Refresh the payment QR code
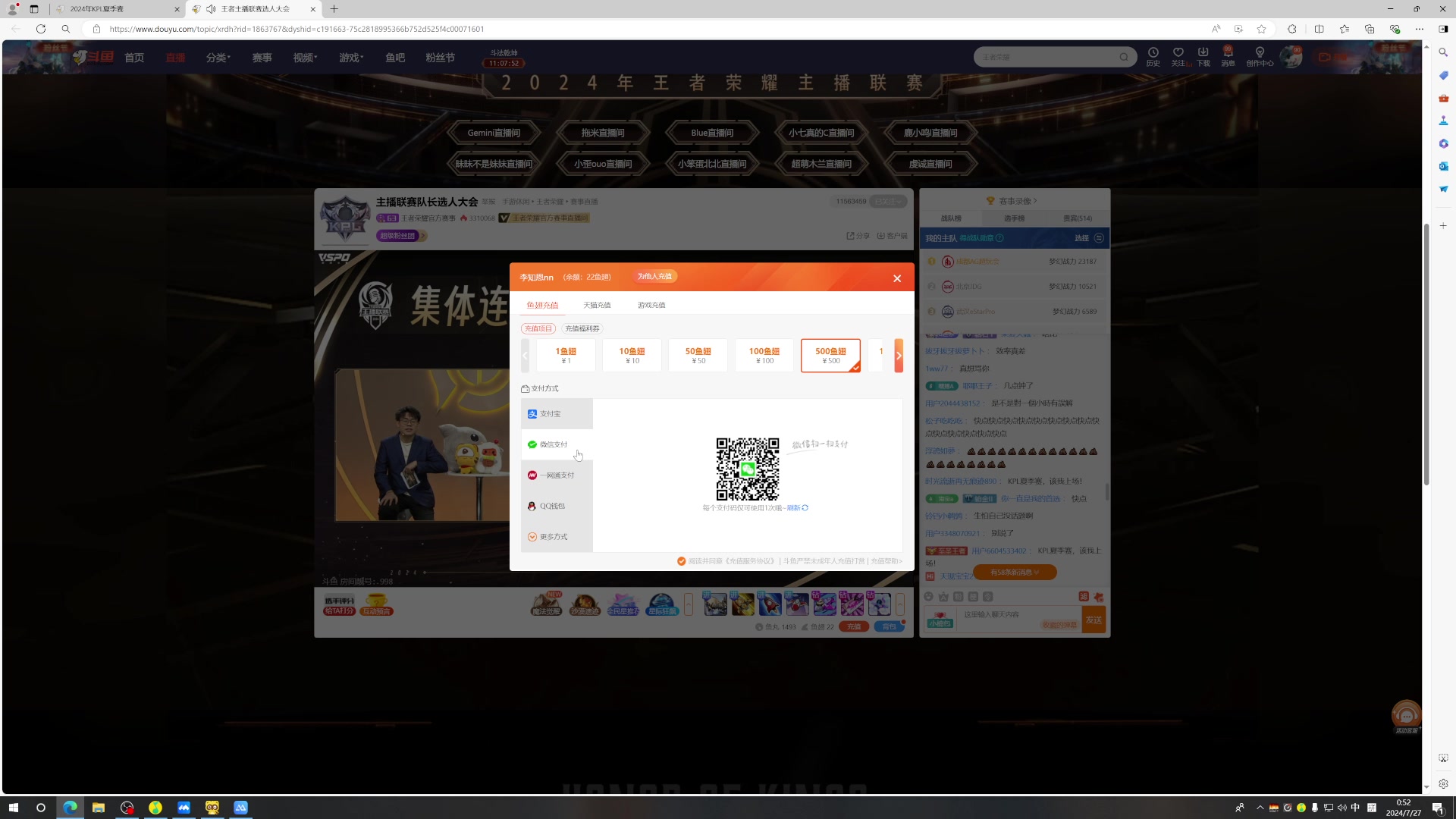The image size is (1456, 819). pyautogui.click(x=798, y=508)
